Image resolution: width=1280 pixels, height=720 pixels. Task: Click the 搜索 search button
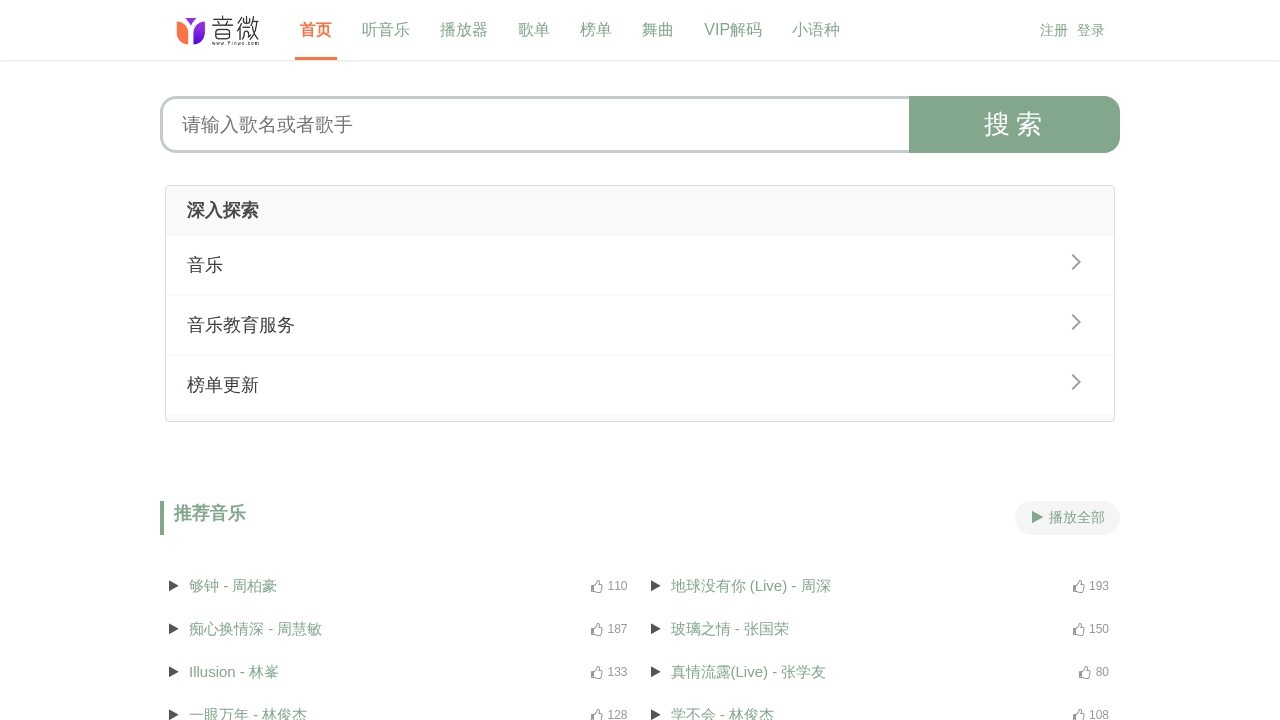(x=1013, y=124)
